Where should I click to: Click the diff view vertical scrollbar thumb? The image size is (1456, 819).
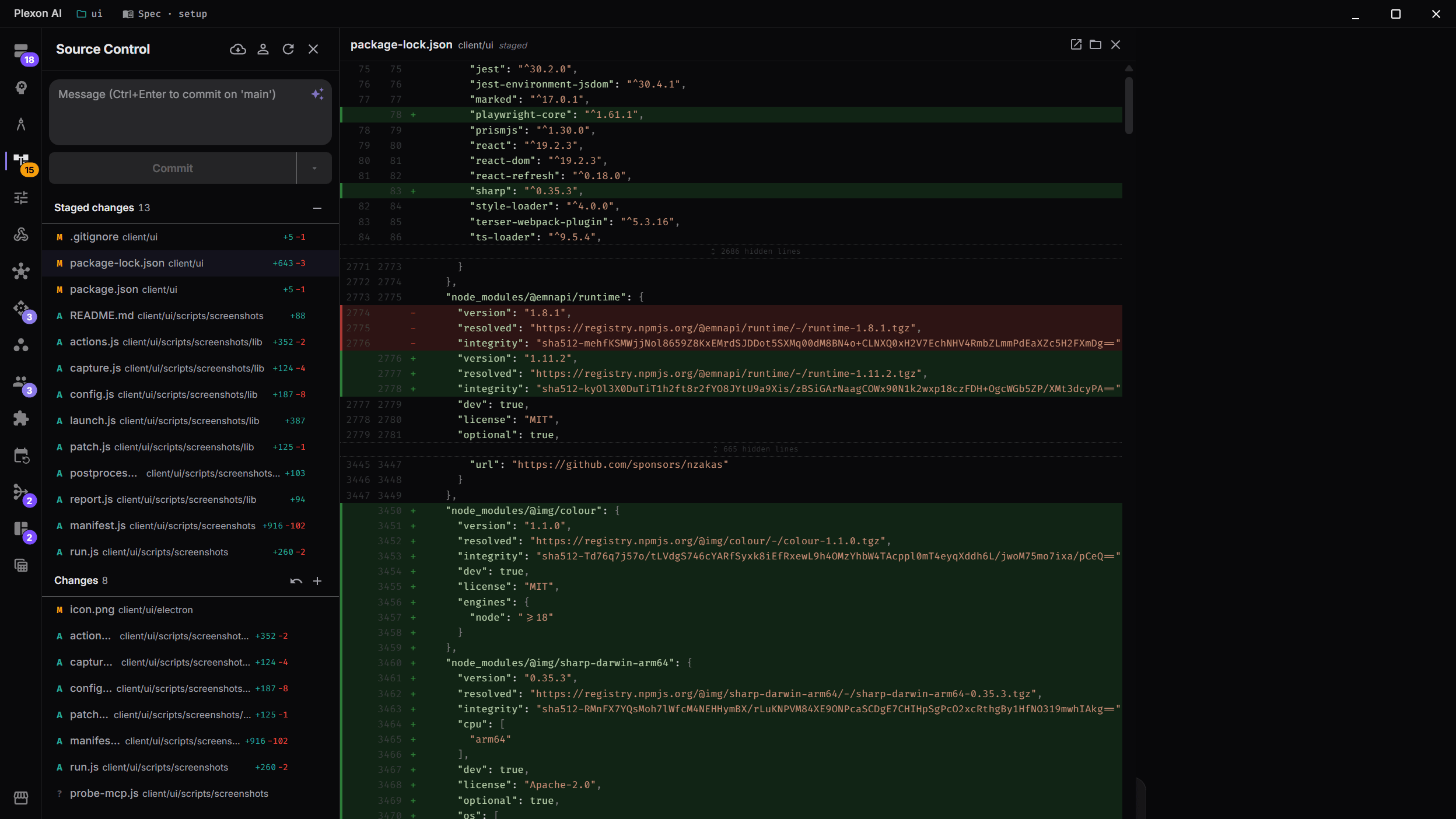pos(1129,105)
